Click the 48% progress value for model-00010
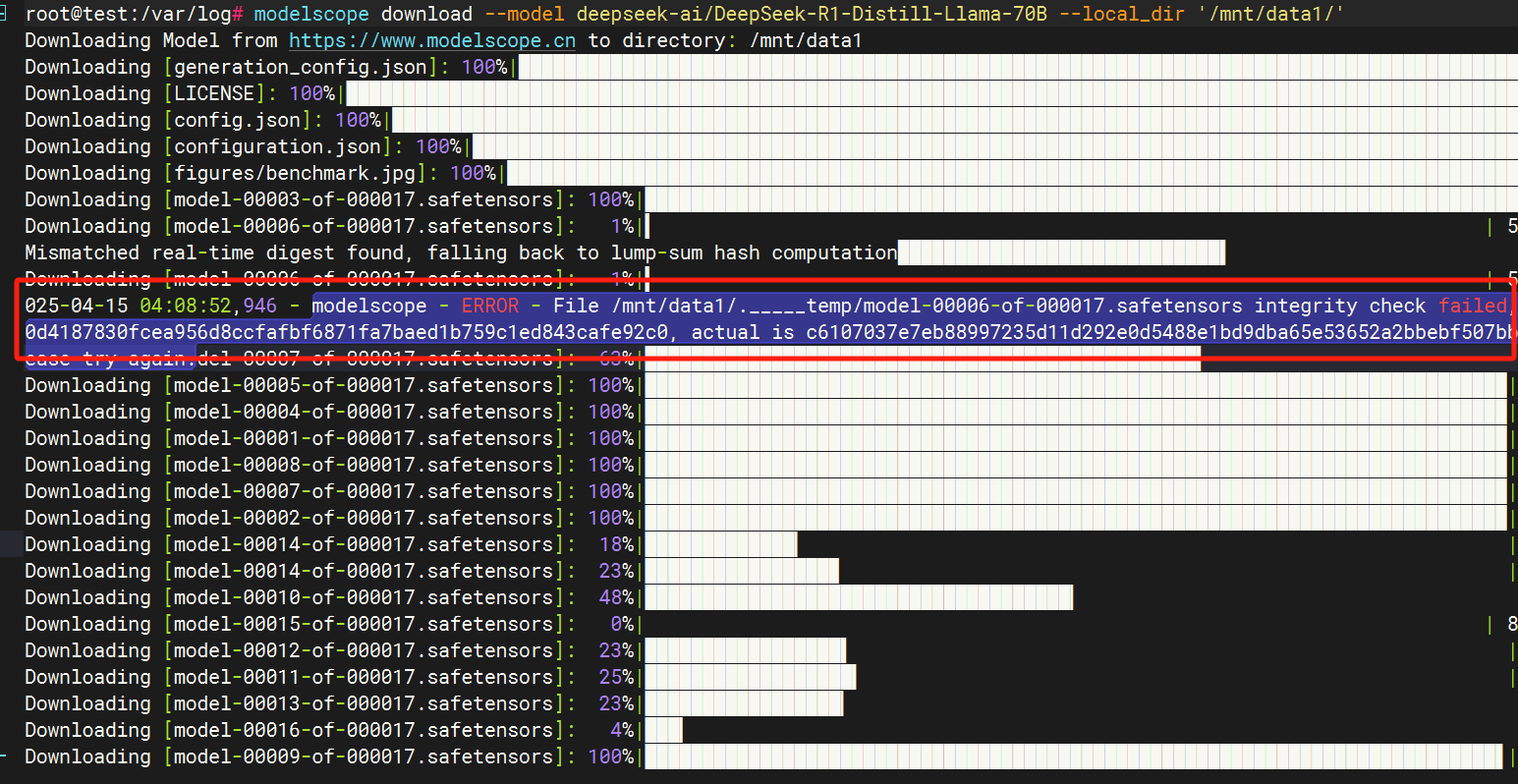Screen dimensions: 1518x784 pos(617,597)
